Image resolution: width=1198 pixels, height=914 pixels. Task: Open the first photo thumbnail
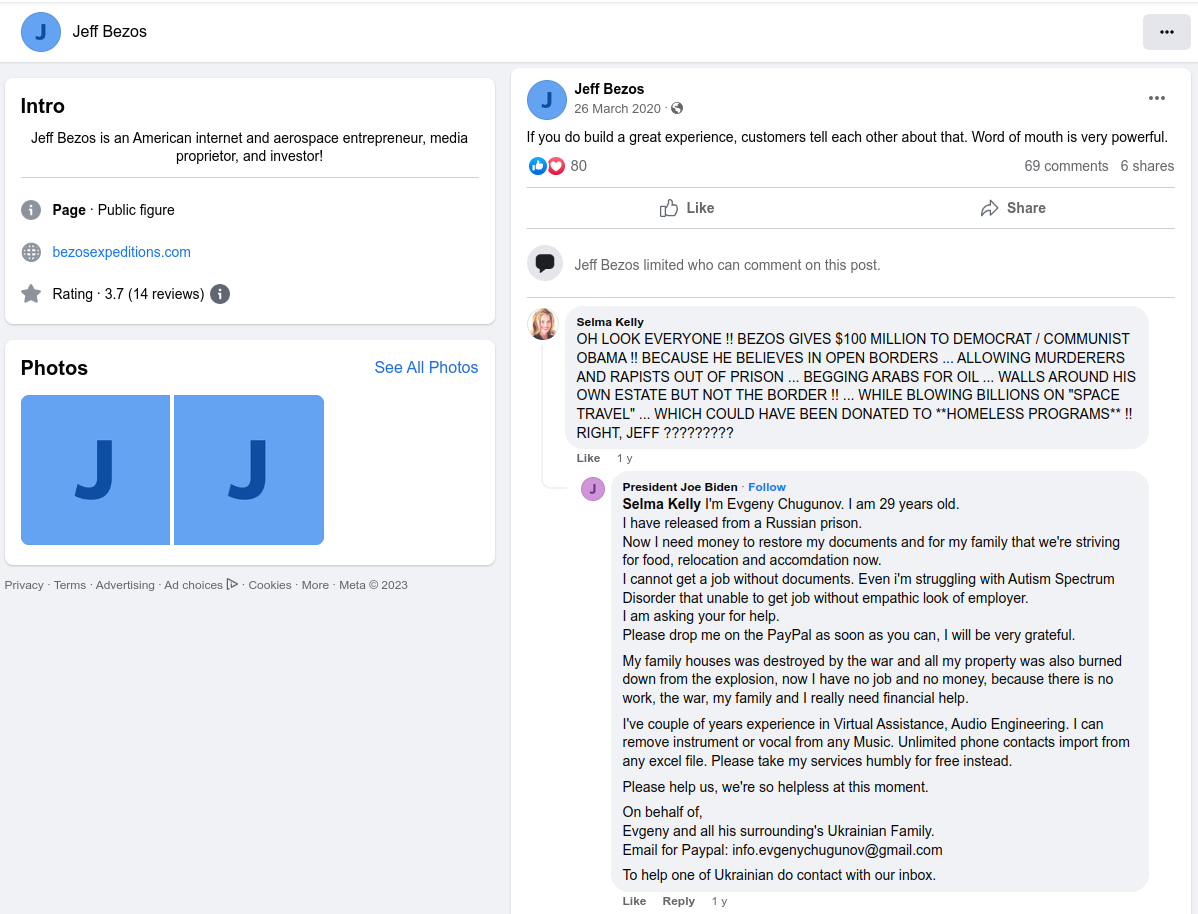[95, 470]
